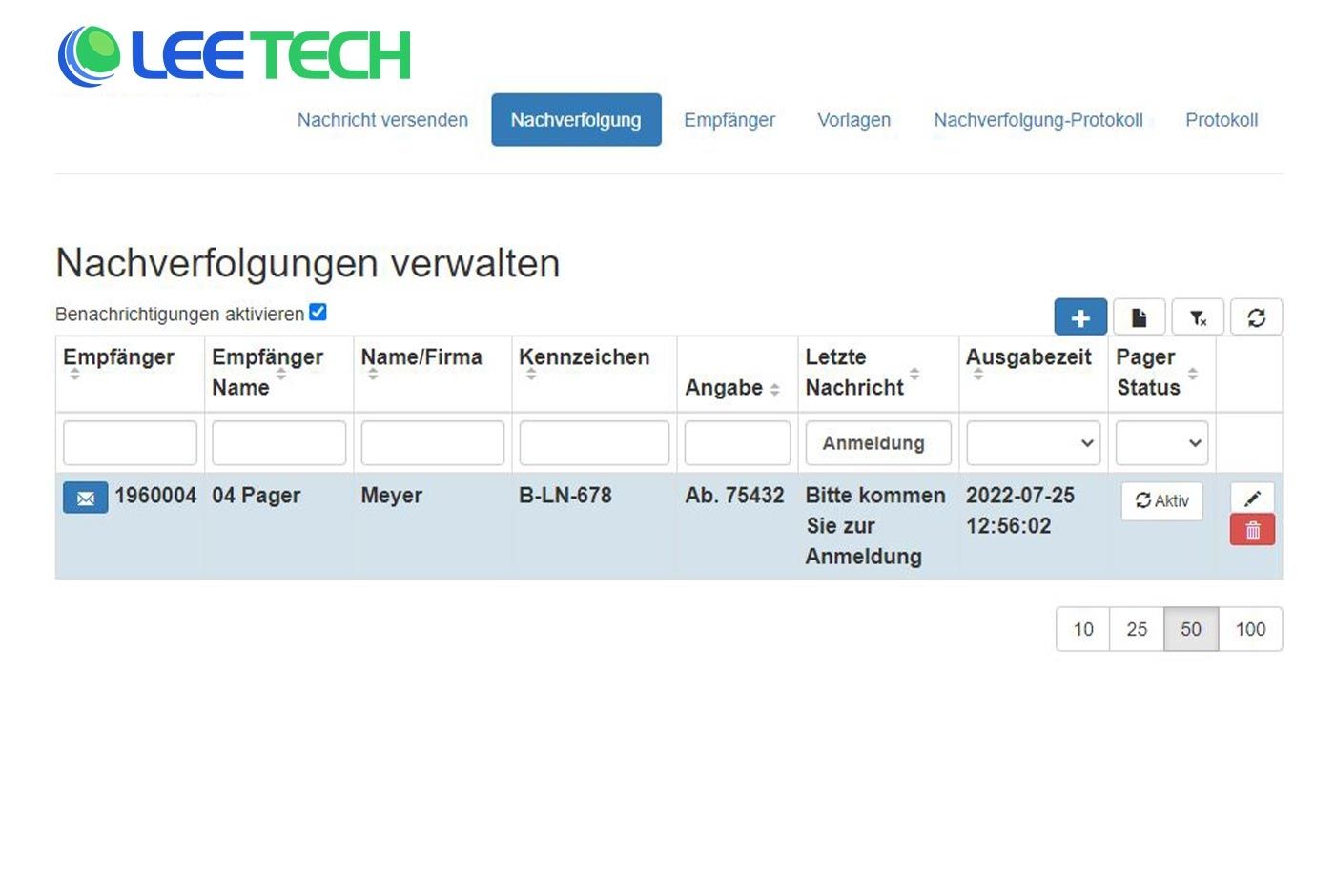Open the Vorlagen tab

click(x=853, y=119)
